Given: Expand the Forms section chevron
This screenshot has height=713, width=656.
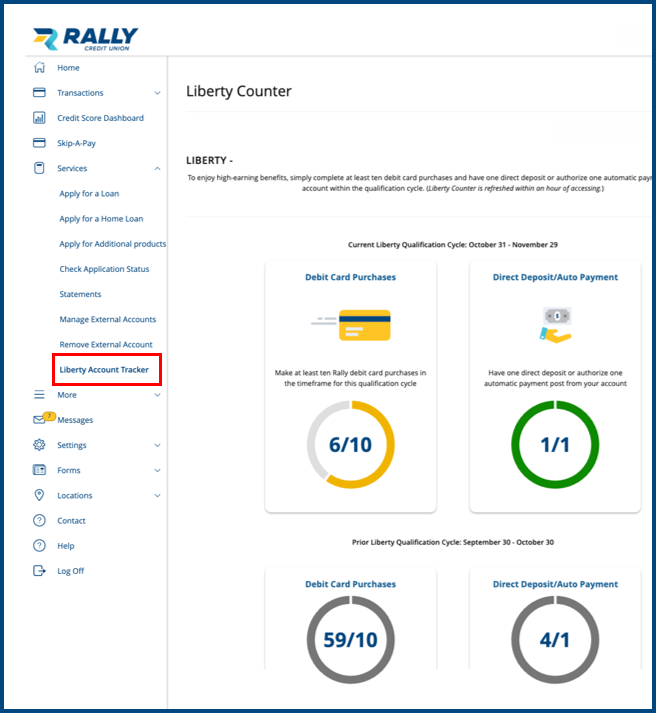Looking at the screenshot, I should click(157, 470).
